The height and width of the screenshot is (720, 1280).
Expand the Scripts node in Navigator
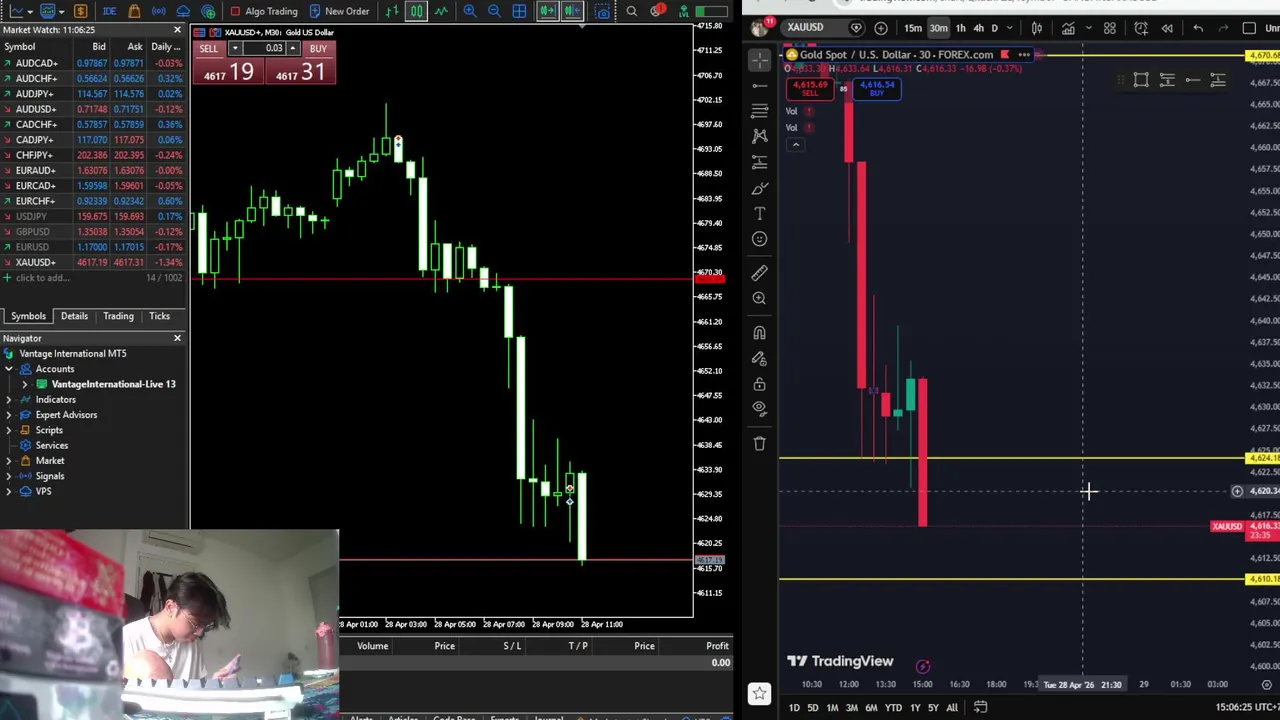[9, 430]
